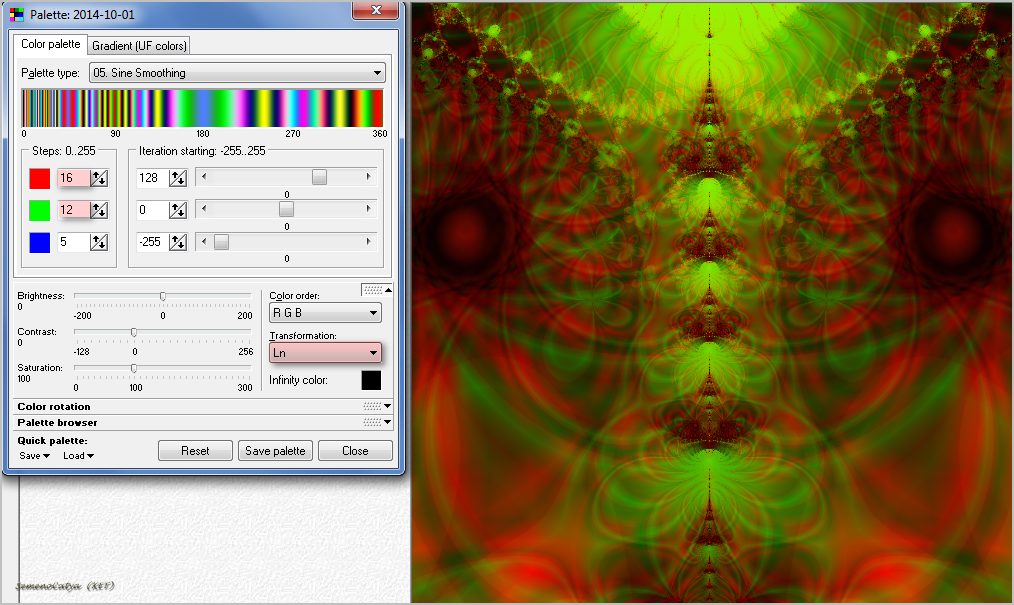
Task: Open the Quick palette Load menu
Action: pyautogui.click(x=78, y=456)
